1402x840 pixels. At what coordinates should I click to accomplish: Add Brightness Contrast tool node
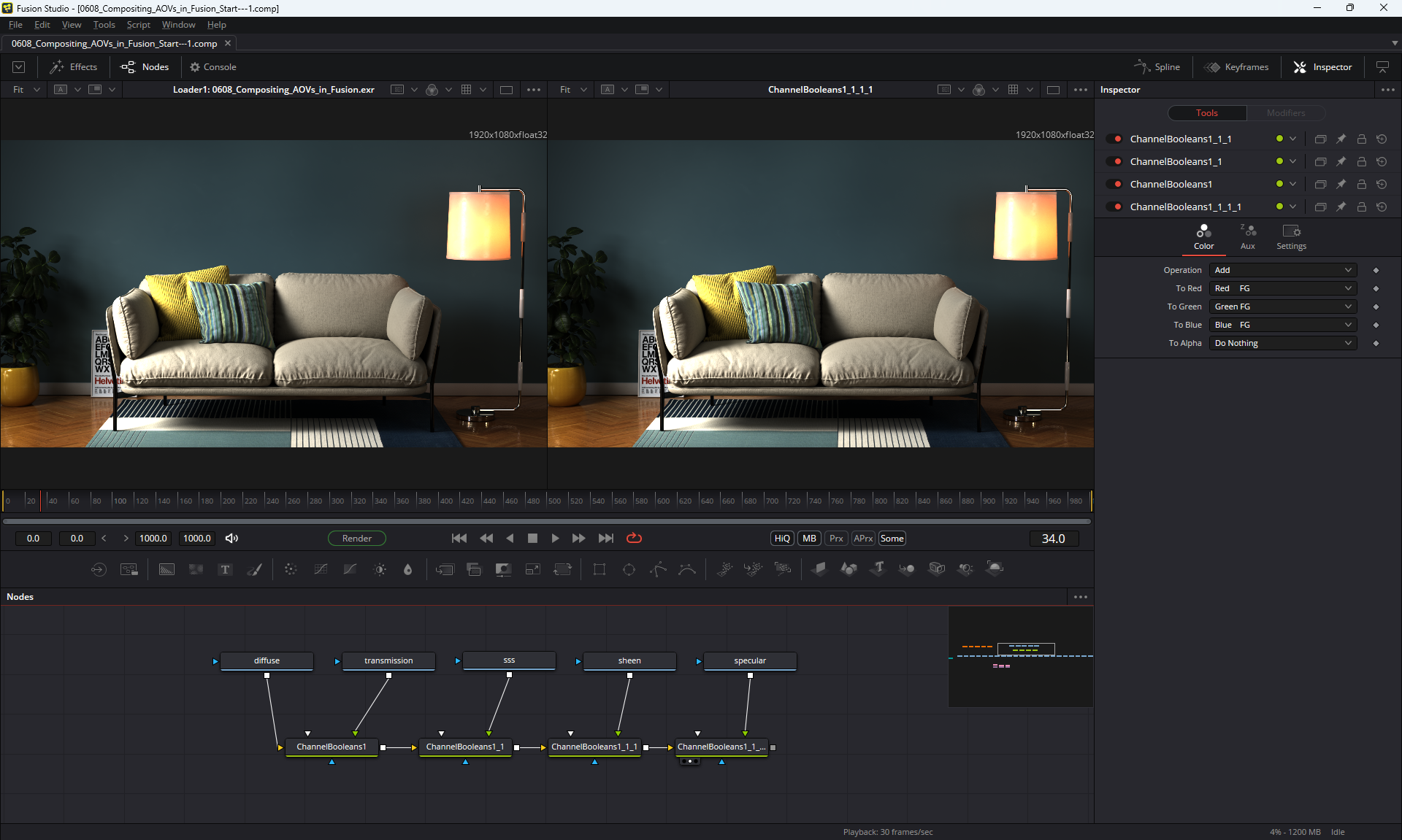click(380, 569)
